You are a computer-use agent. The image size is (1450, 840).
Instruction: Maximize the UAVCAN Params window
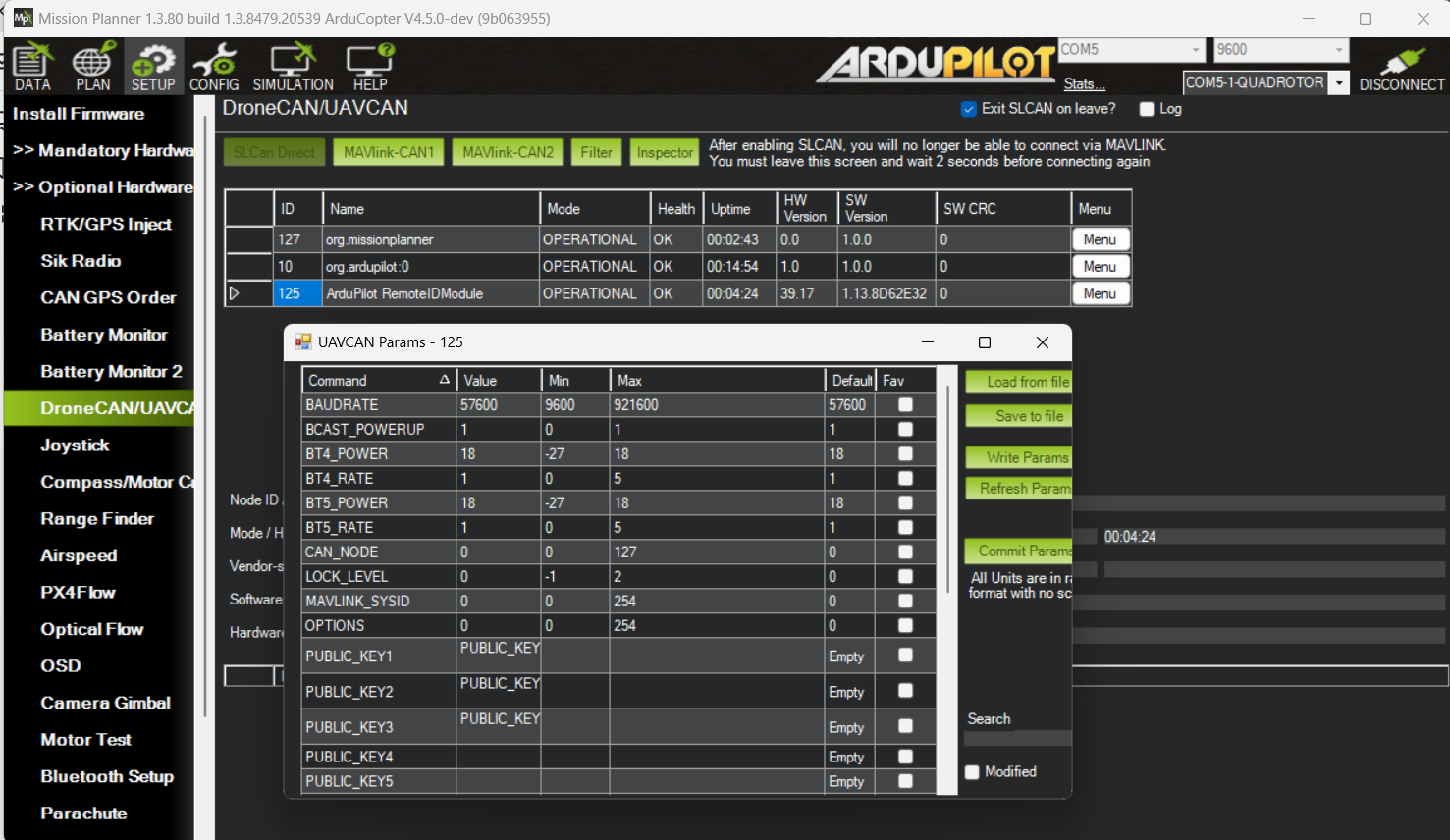click(x=985, y=342)
